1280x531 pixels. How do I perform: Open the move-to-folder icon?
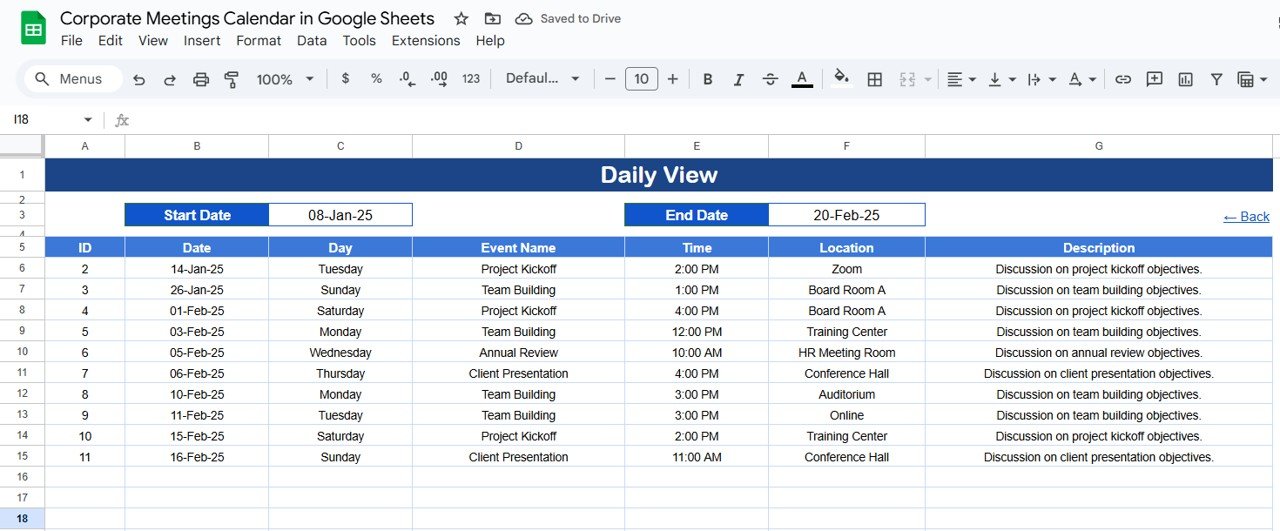click(x=492, y=19)
